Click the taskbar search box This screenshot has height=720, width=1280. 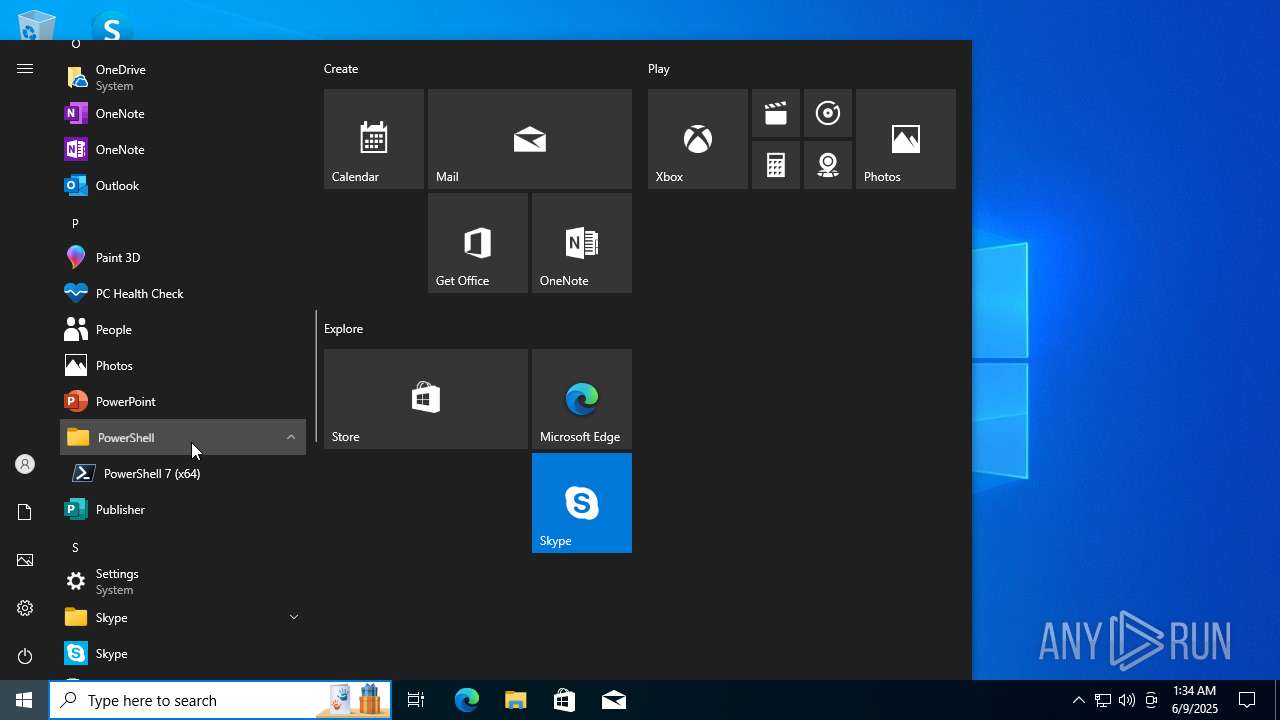[220, 700]
